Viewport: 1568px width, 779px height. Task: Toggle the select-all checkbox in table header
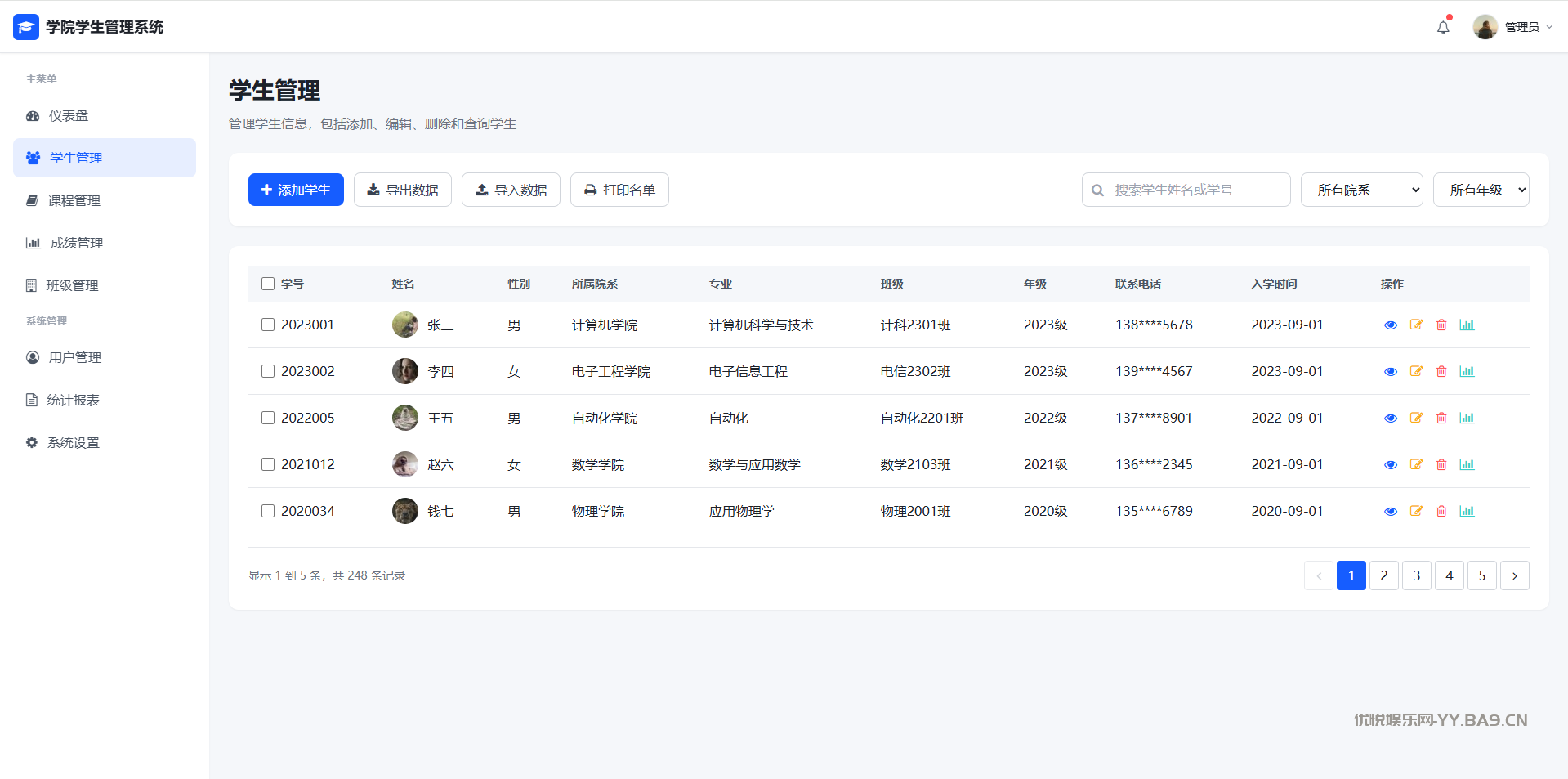(268, 284)
